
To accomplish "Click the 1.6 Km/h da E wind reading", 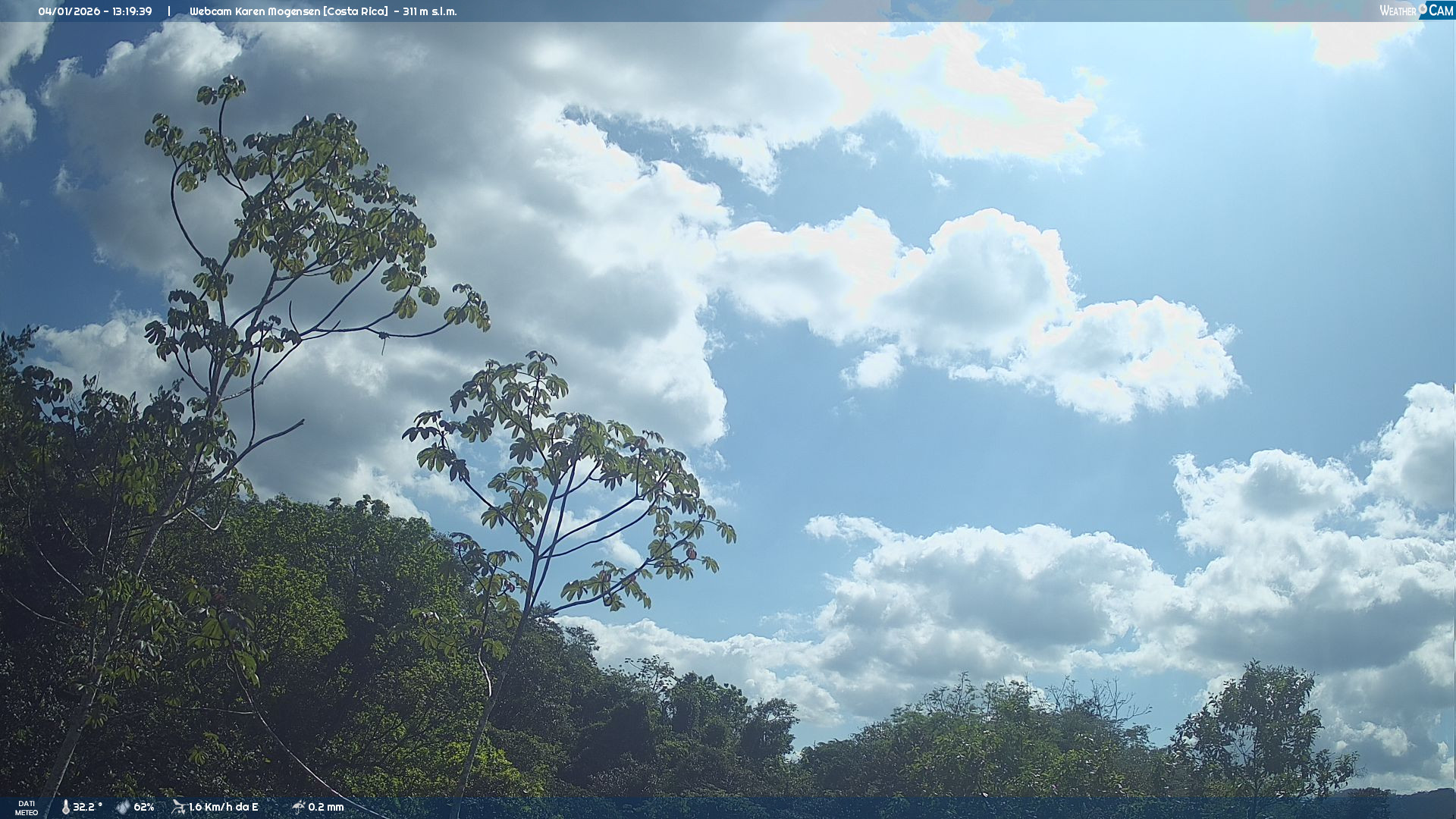I will pyautogui.click(x=224, y=808).
